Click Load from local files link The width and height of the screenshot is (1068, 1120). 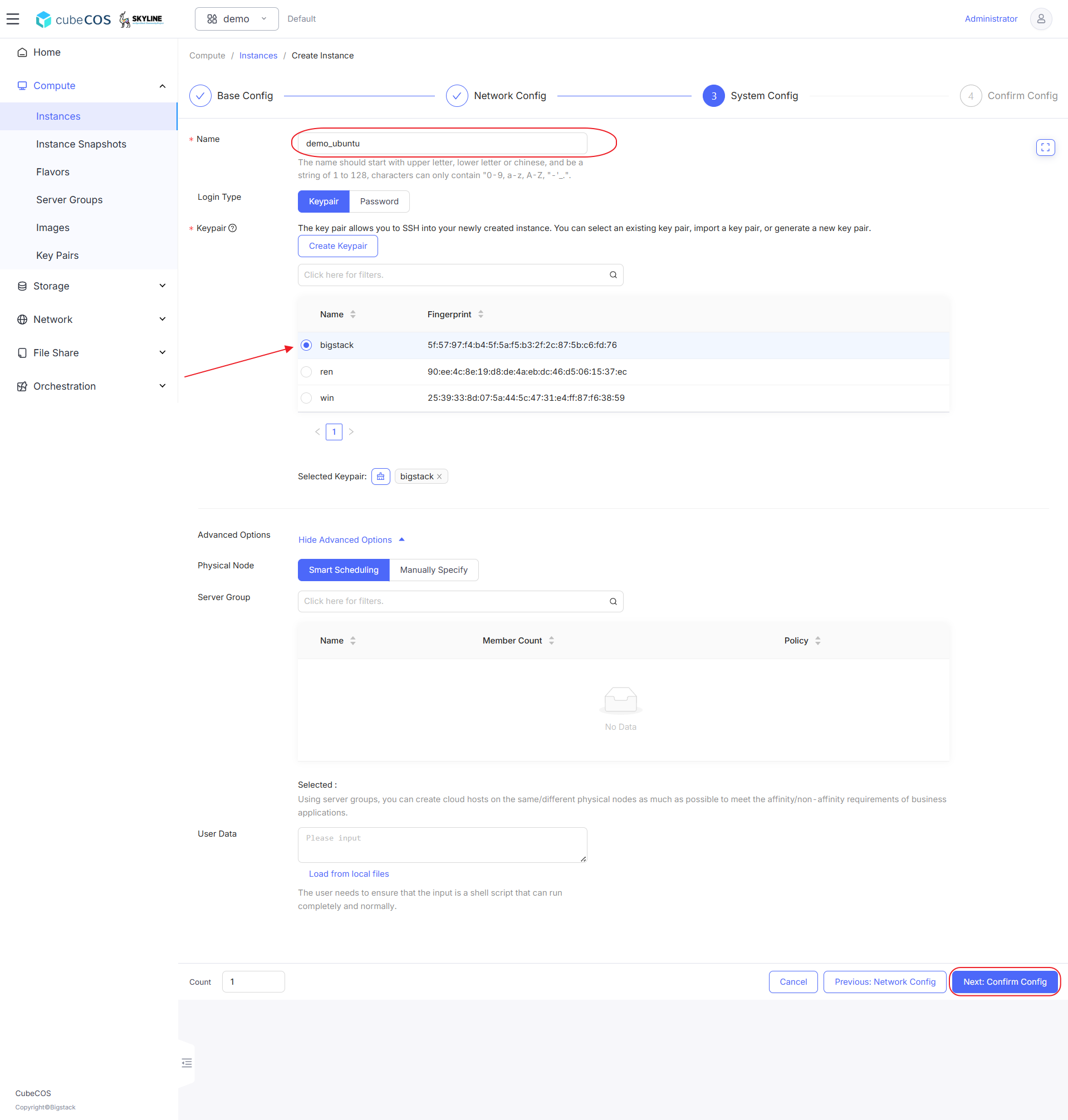coord(349,874)
